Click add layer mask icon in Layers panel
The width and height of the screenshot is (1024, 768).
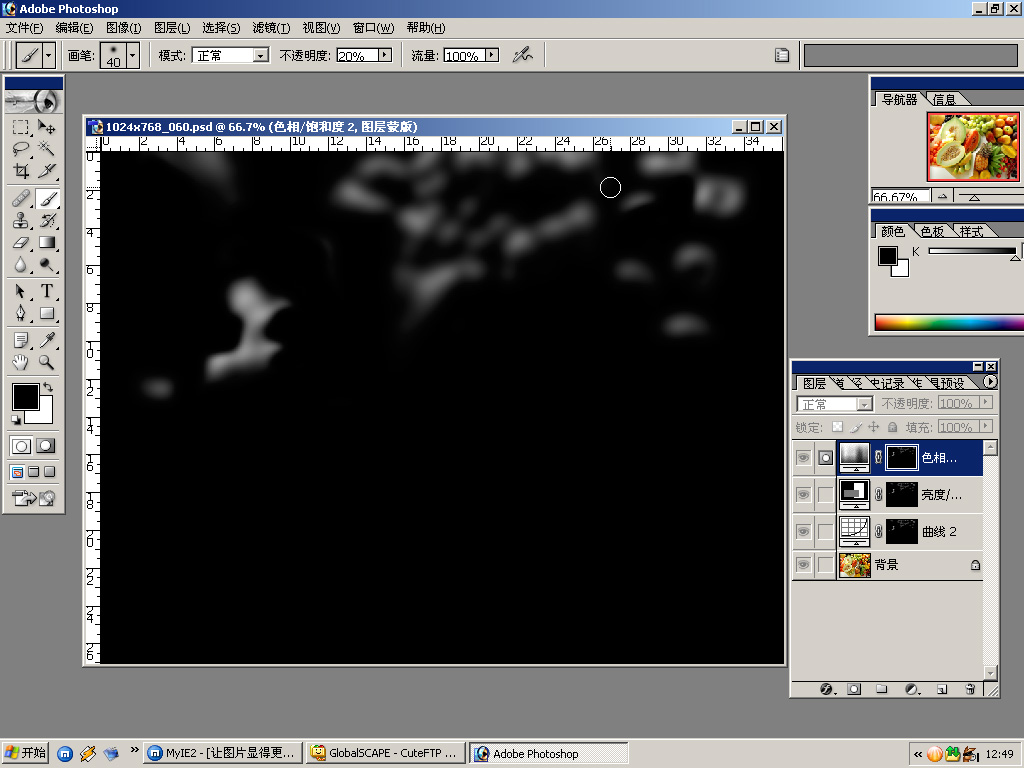click(x=854, y=689)
